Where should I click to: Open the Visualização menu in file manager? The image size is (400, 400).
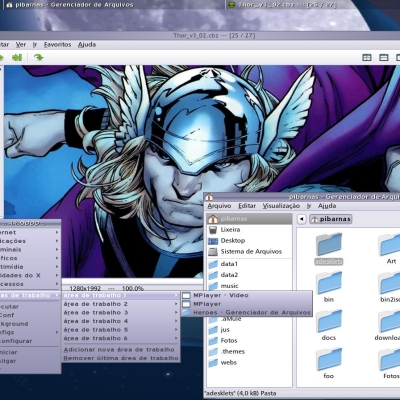[281, 206]
